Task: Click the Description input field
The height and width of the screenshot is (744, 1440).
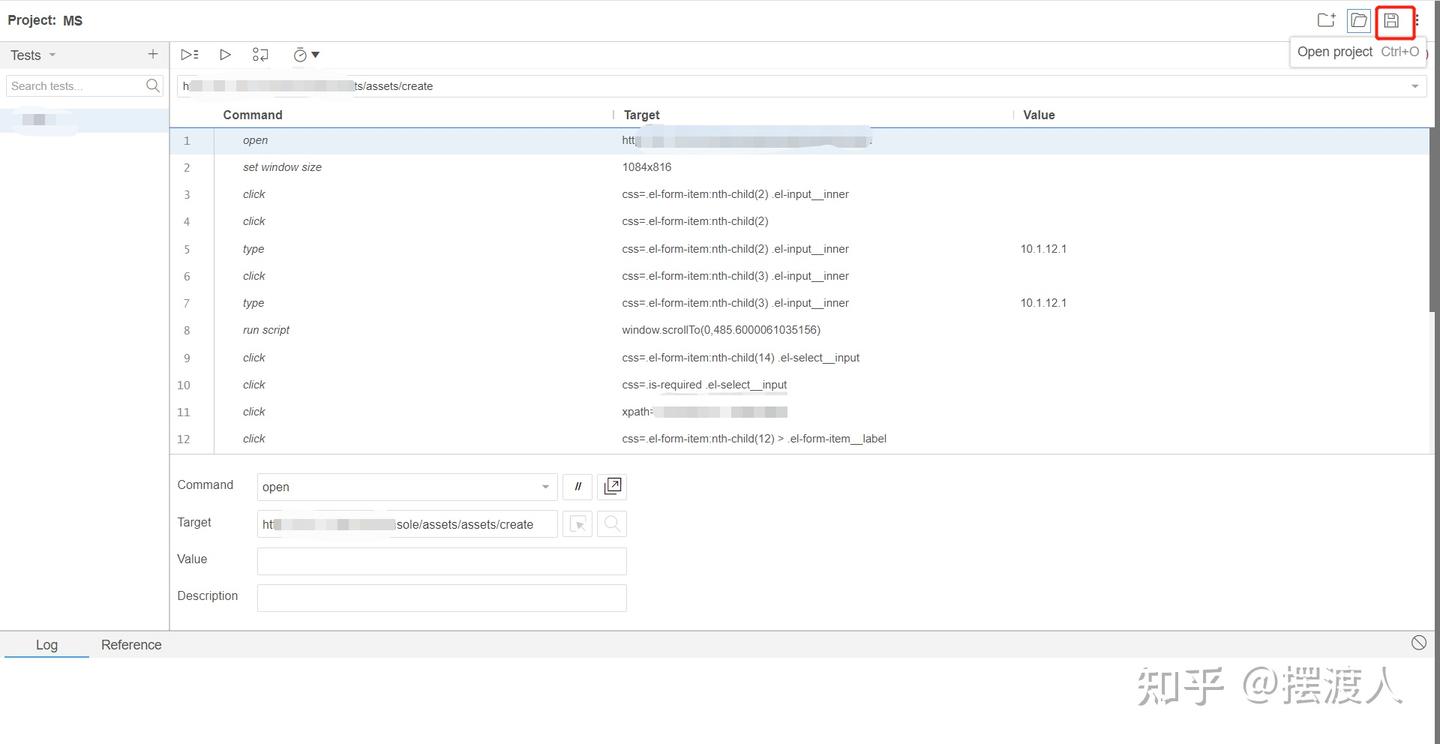Action: tap(442, 598)
